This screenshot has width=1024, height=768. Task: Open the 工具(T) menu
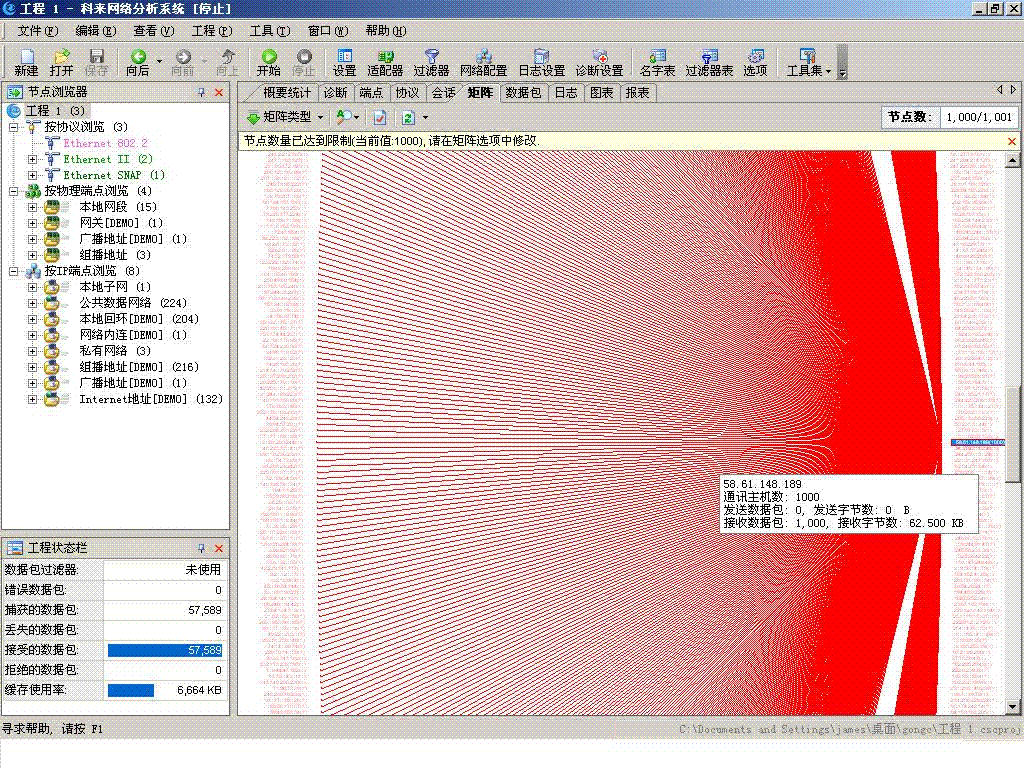[269, 31]
